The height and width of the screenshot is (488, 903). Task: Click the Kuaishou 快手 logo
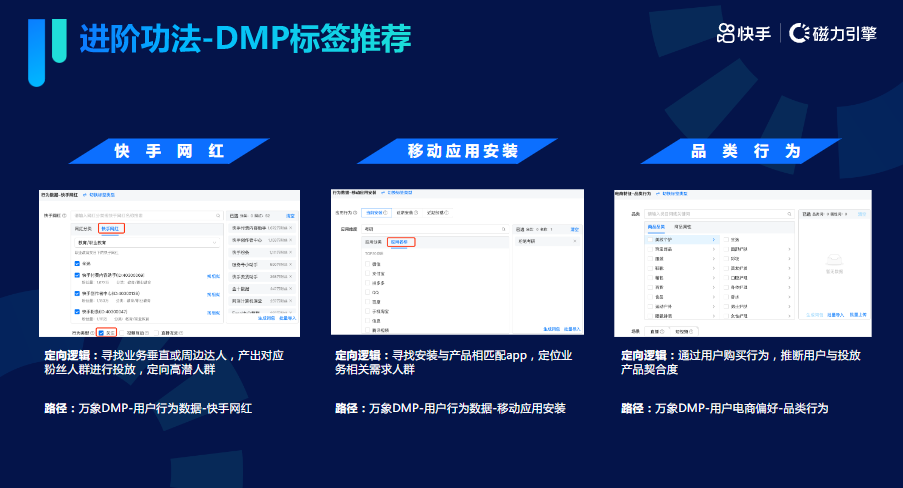pyautogui.click(x=743, y=33)
